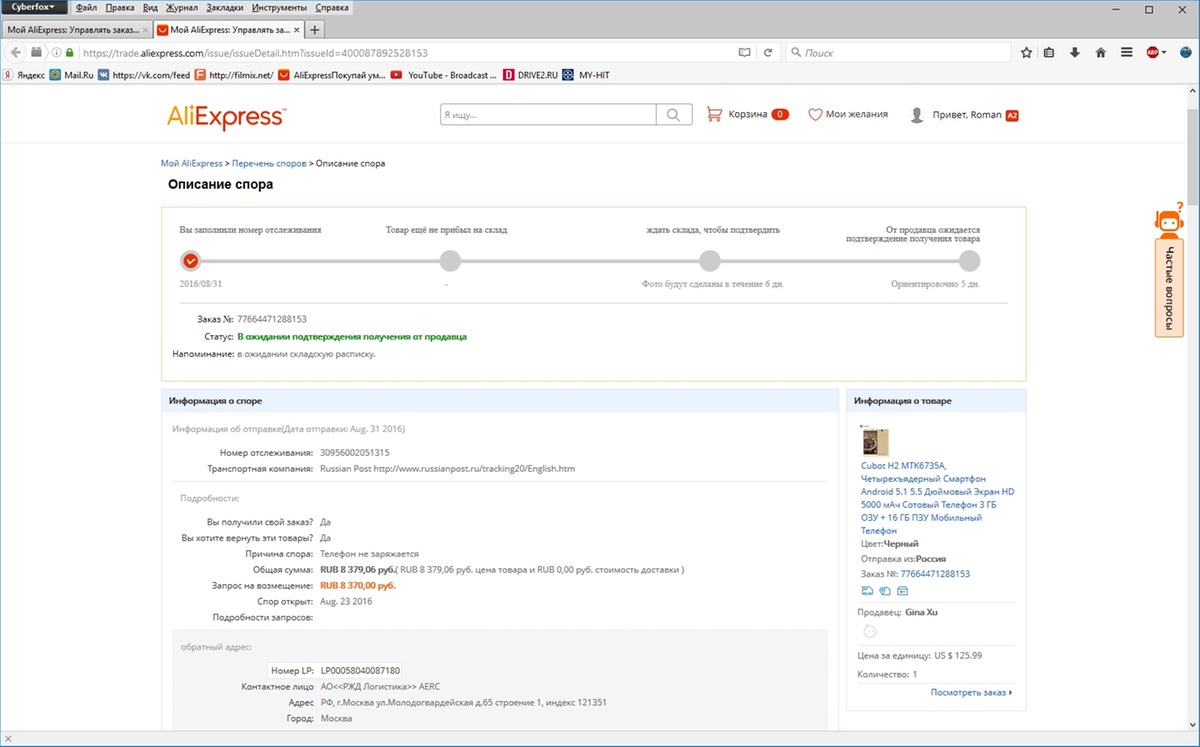The height and width of the screenshot is (747, 1200).
Task: Click the LP number LP00058040087180
Action: (361, 670)
